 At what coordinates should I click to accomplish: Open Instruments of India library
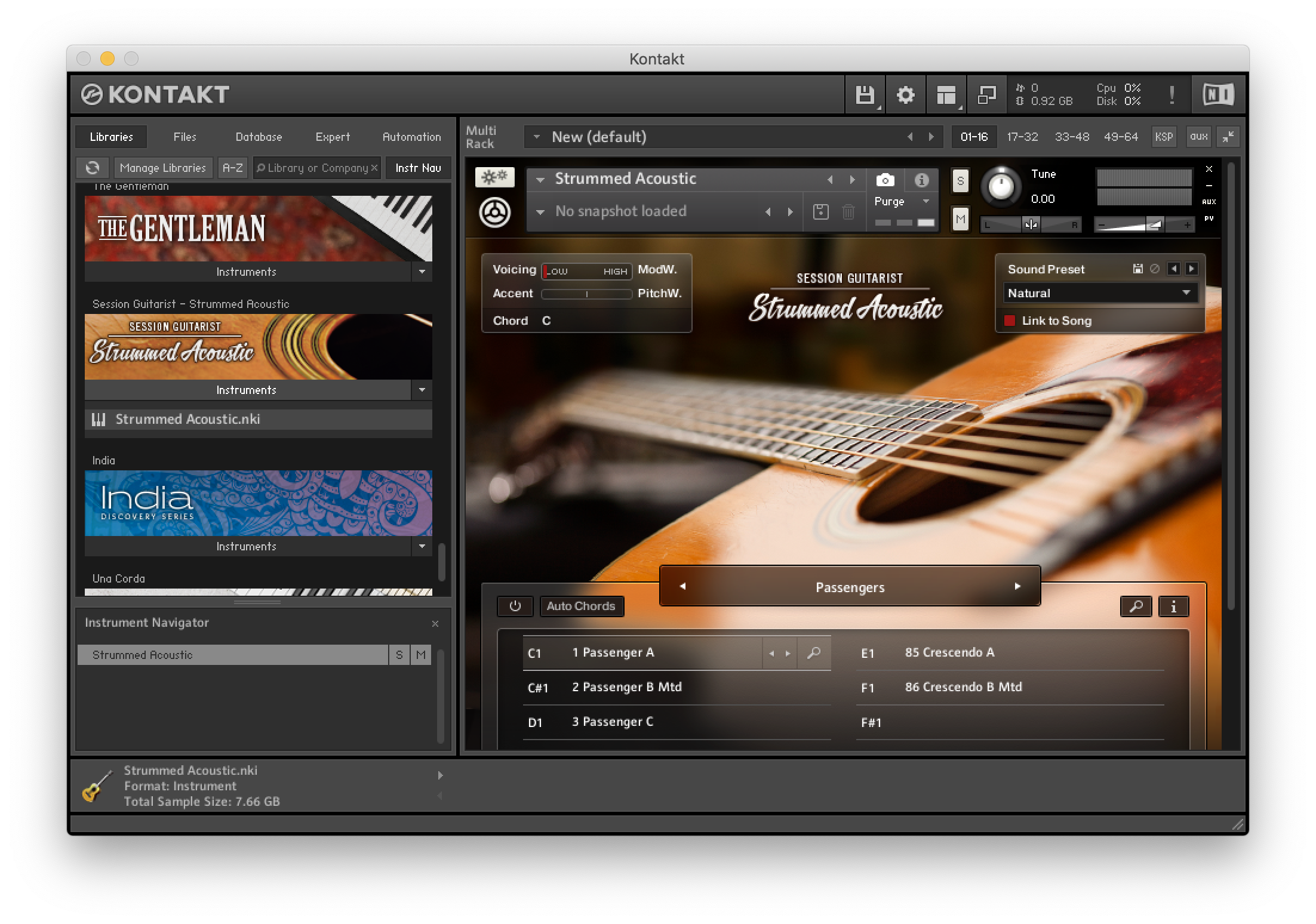point(247,547)
